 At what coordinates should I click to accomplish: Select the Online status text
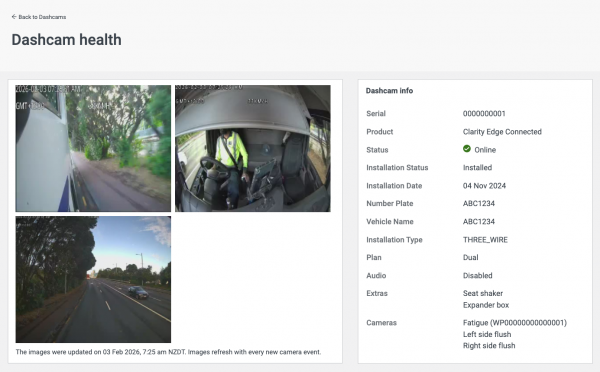coord(485,150)
